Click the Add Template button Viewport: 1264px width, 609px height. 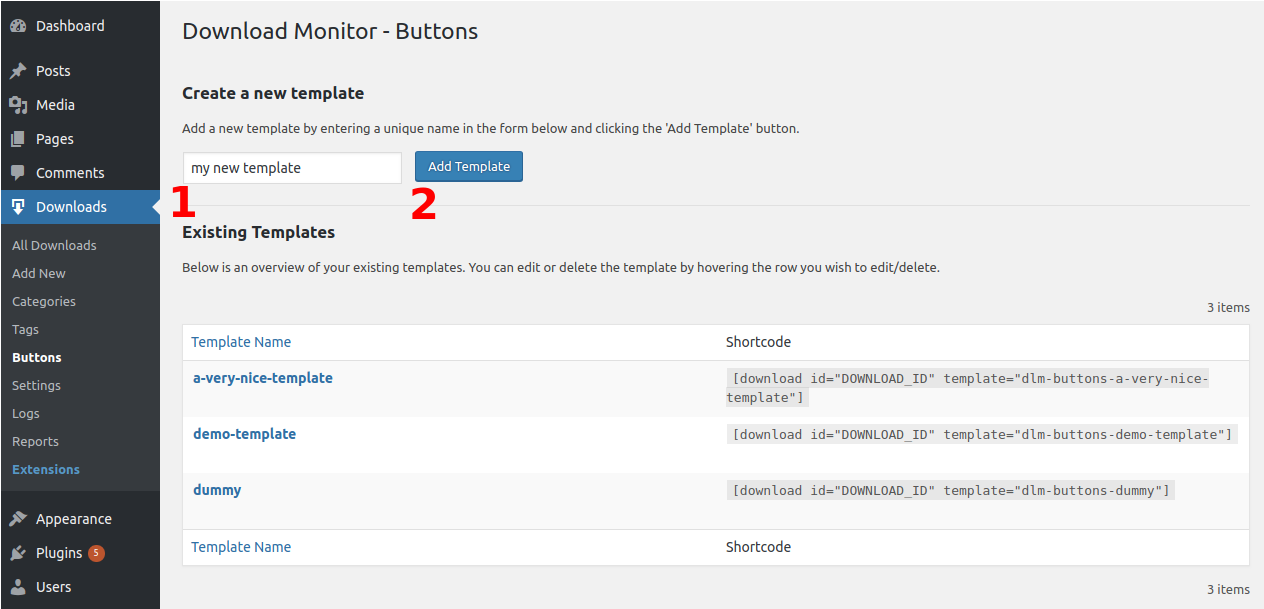(469, 167)
